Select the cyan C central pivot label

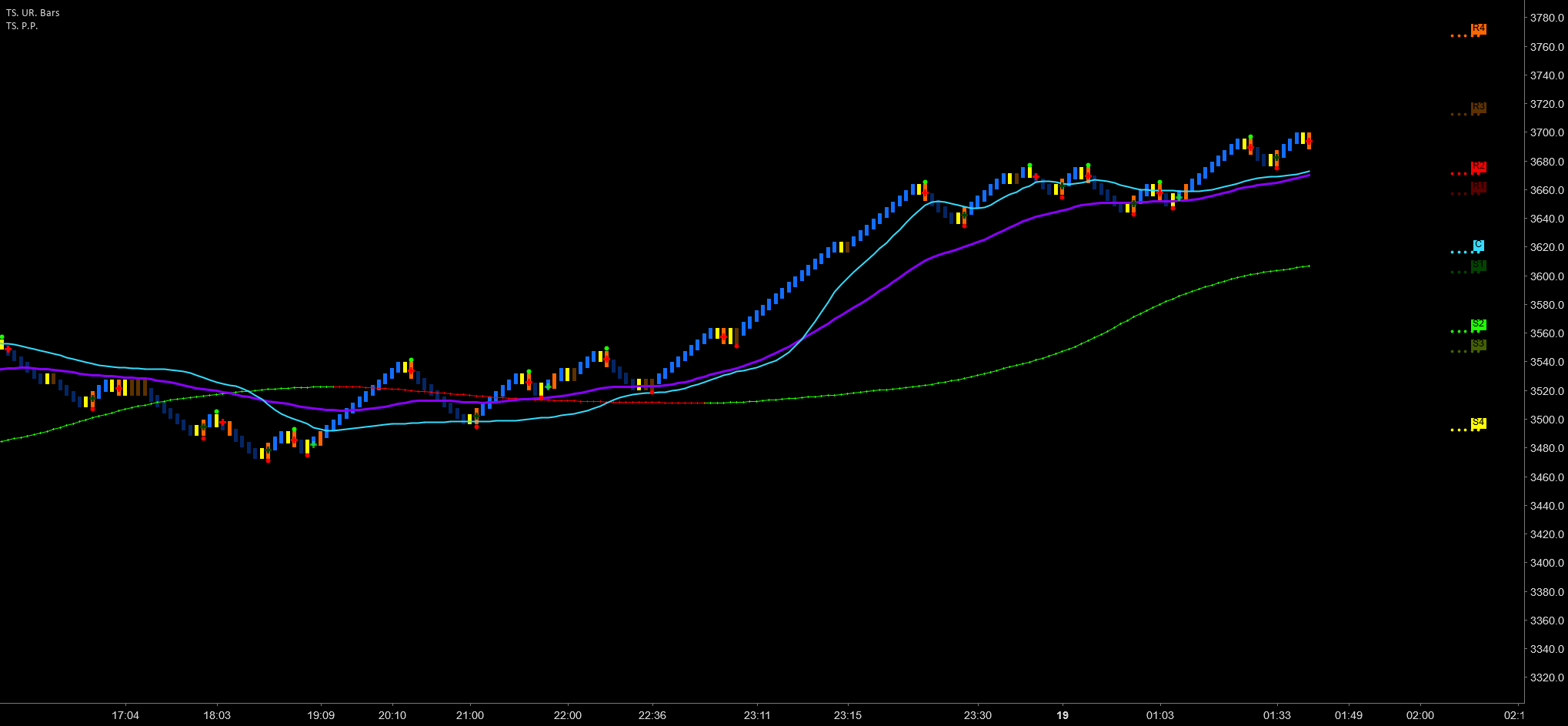(1478, 246)
